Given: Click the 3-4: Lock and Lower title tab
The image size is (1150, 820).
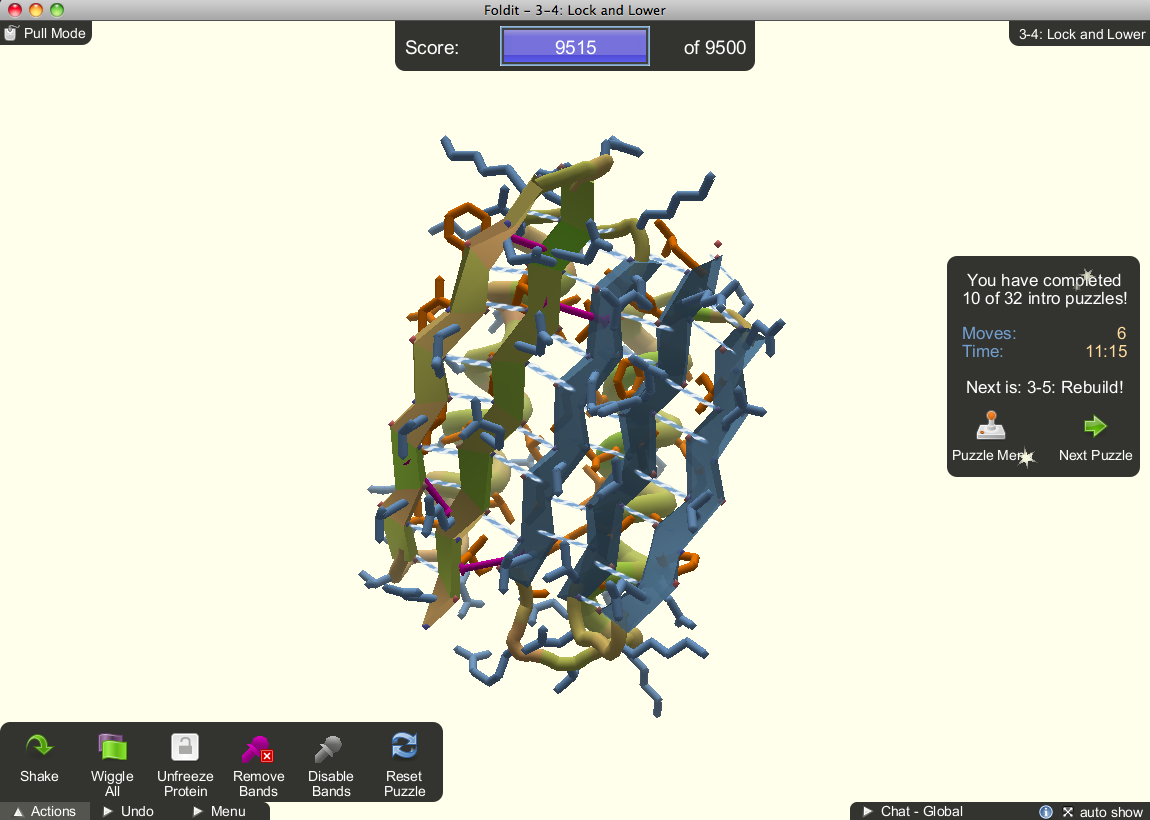Looking at the screenshot, I should (1079, 33).
